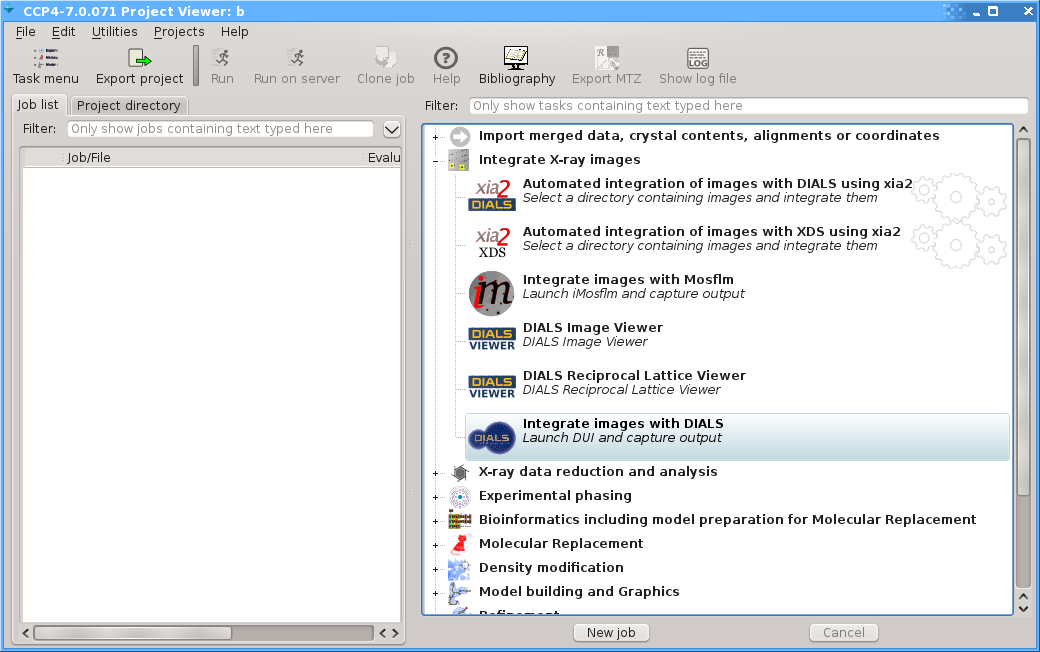Click the Export project icon
Screen dimensions: 1040x652
click(139, 58)
